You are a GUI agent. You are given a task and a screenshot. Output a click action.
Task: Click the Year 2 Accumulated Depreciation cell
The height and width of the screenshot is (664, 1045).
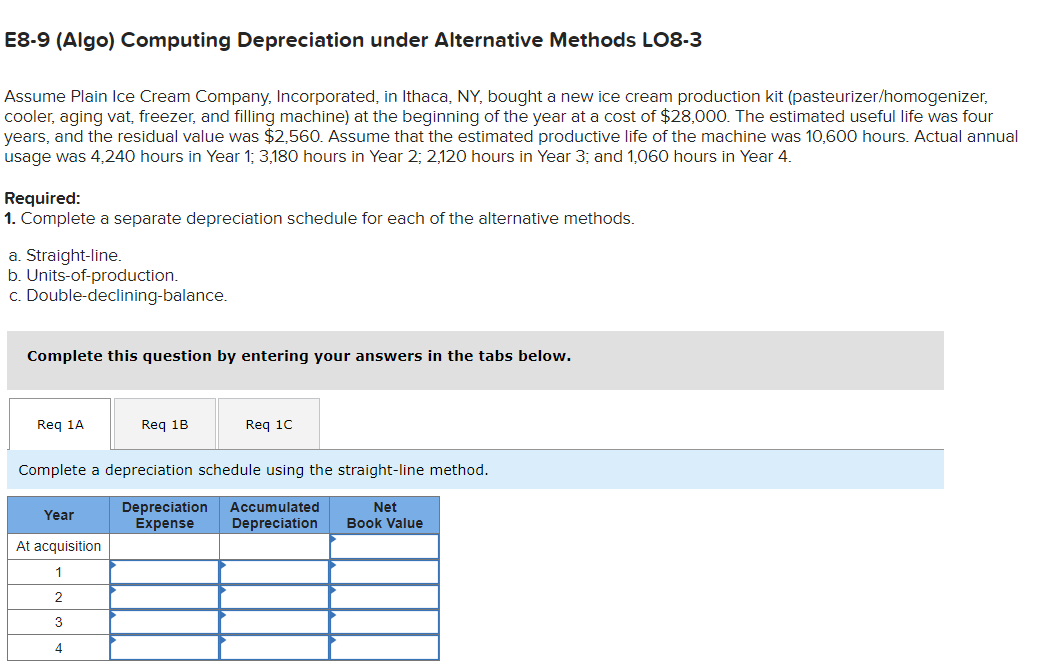(x=275, y=596)
